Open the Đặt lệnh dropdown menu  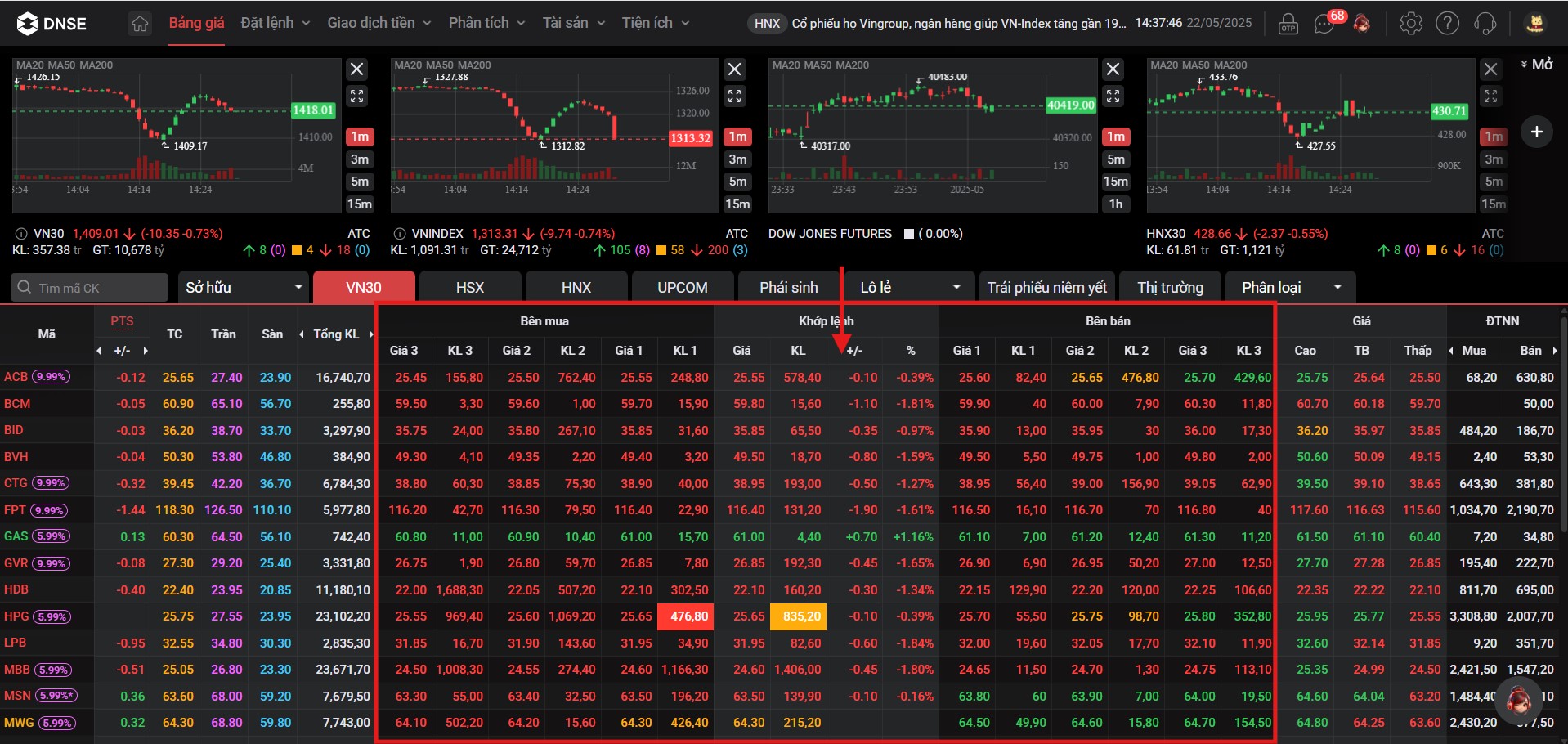tap(276, 23)
